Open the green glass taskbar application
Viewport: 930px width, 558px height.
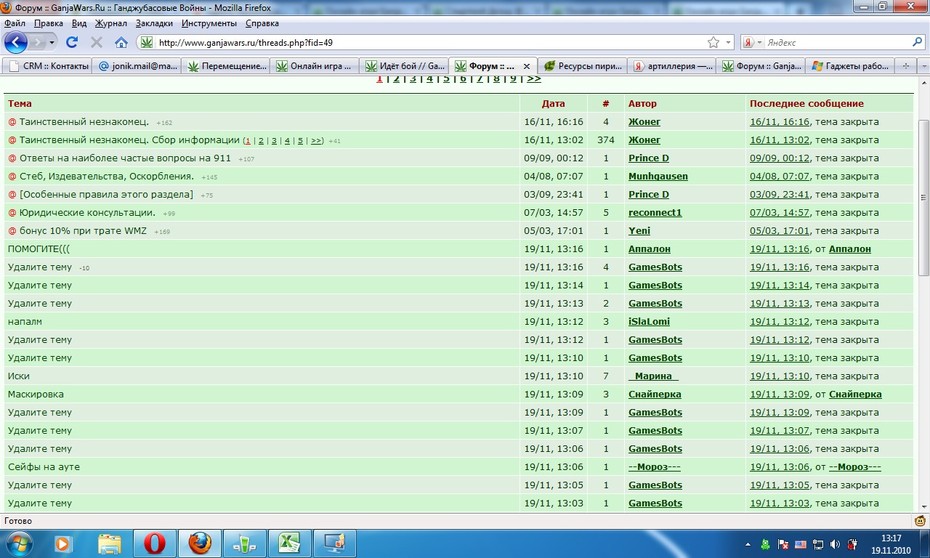(x=244, y=543)
